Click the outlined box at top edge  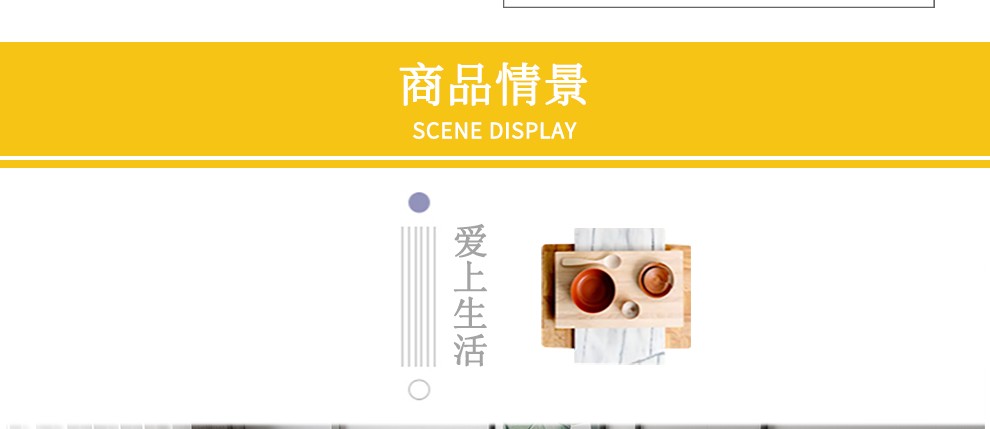click(719, 4)
